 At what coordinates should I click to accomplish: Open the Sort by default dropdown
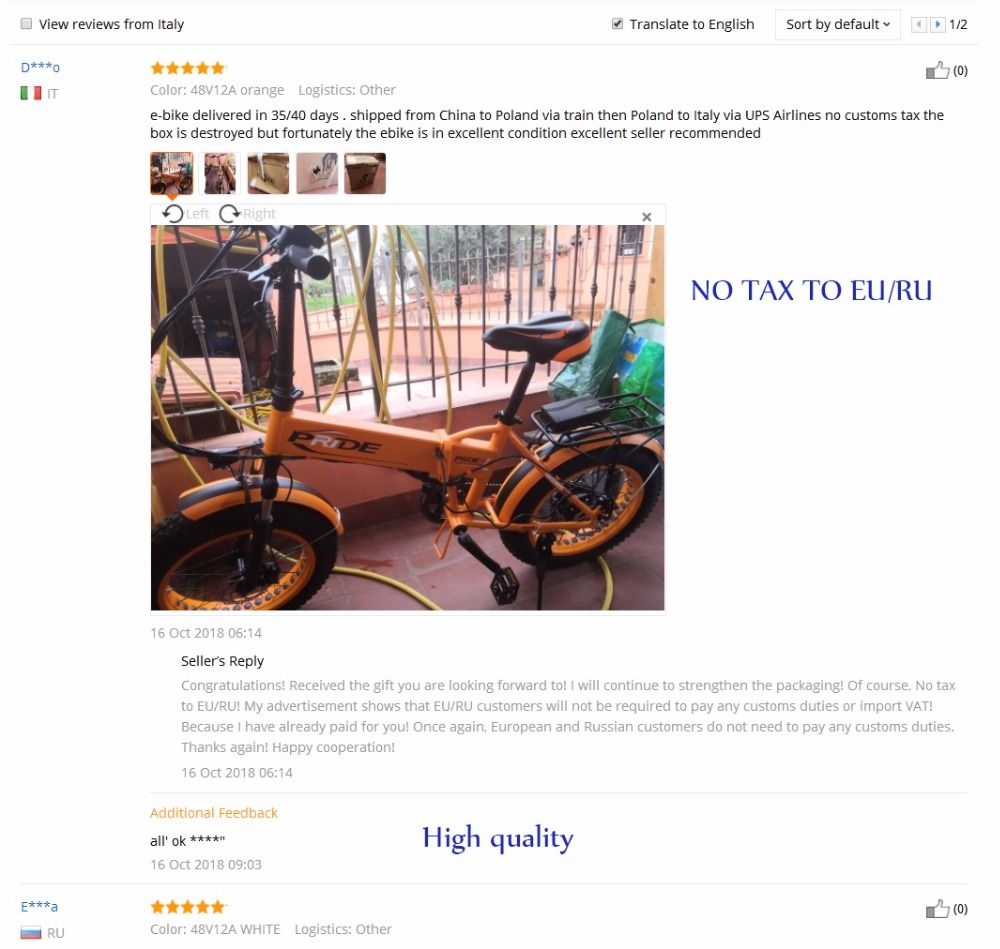[837, 24]
